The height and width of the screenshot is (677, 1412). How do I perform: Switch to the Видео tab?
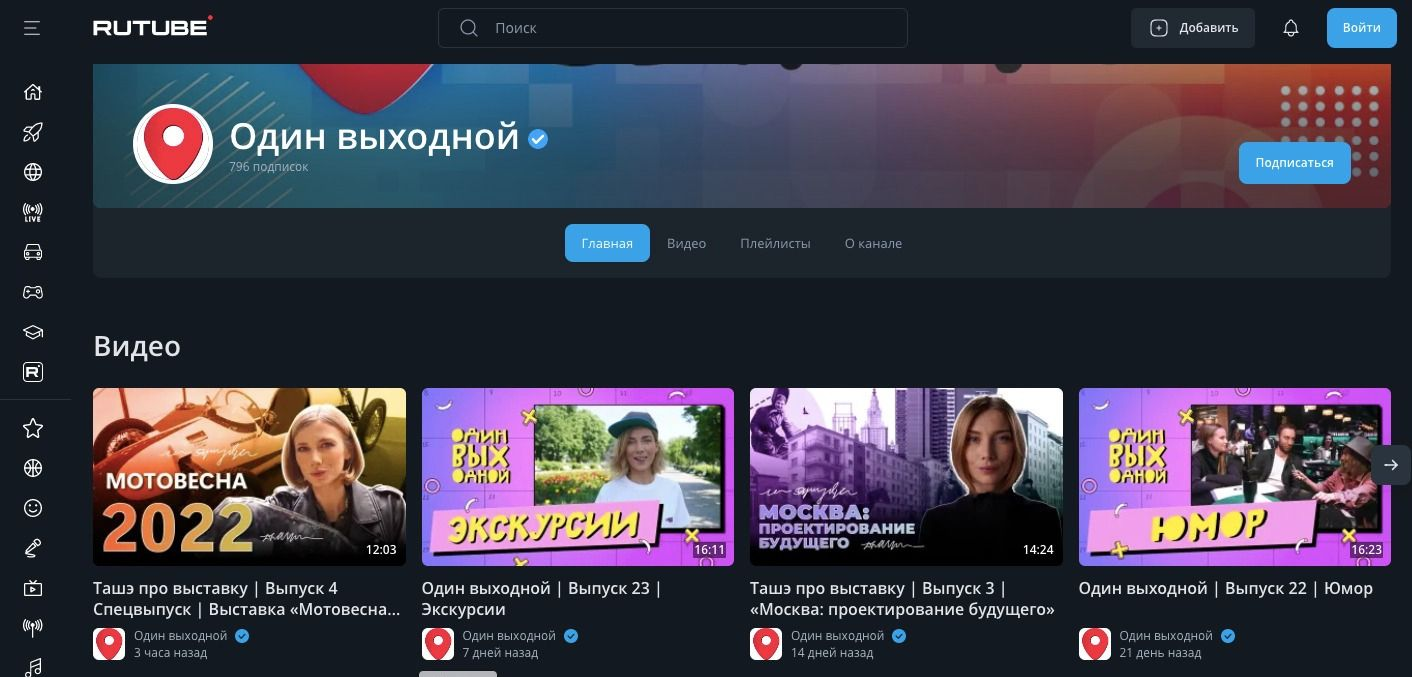(x=686, y=243)
